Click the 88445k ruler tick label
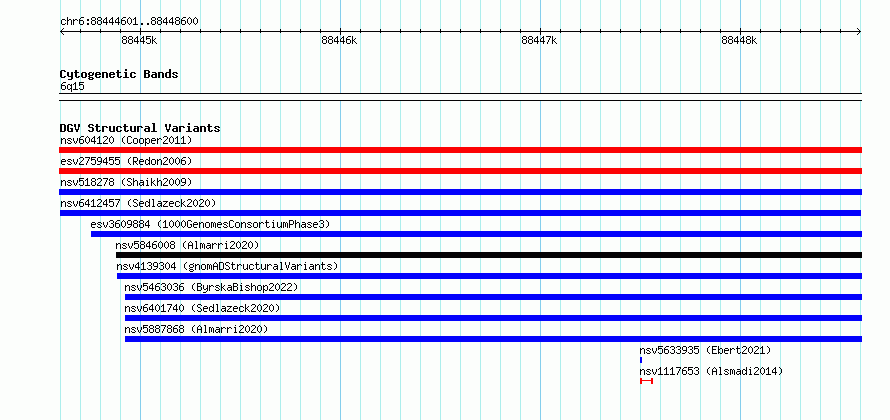This screenshot has height=420, width=890. click(139, 41)
